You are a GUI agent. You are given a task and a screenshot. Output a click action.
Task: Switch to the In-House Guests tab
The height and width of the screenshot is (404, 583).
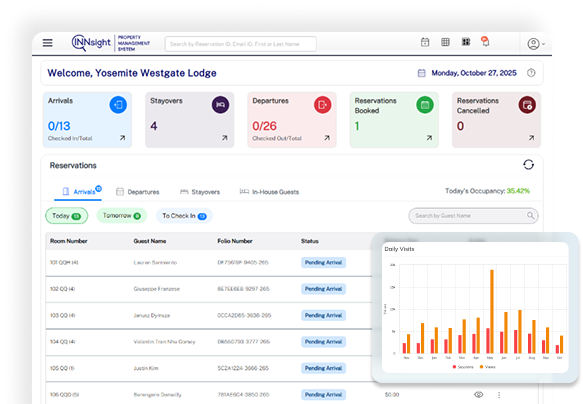click(x=269, y=192)
